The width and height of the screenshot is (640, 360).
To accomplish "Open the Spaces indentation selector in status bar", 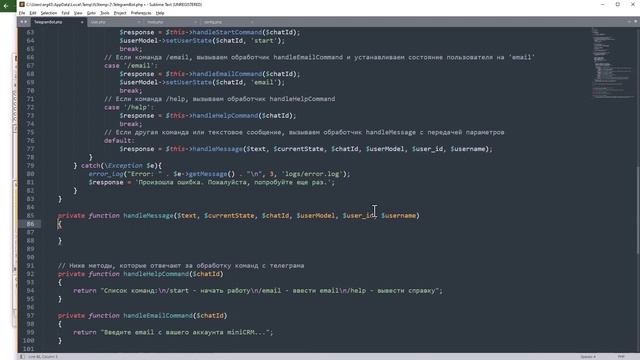I will point(588,357).
